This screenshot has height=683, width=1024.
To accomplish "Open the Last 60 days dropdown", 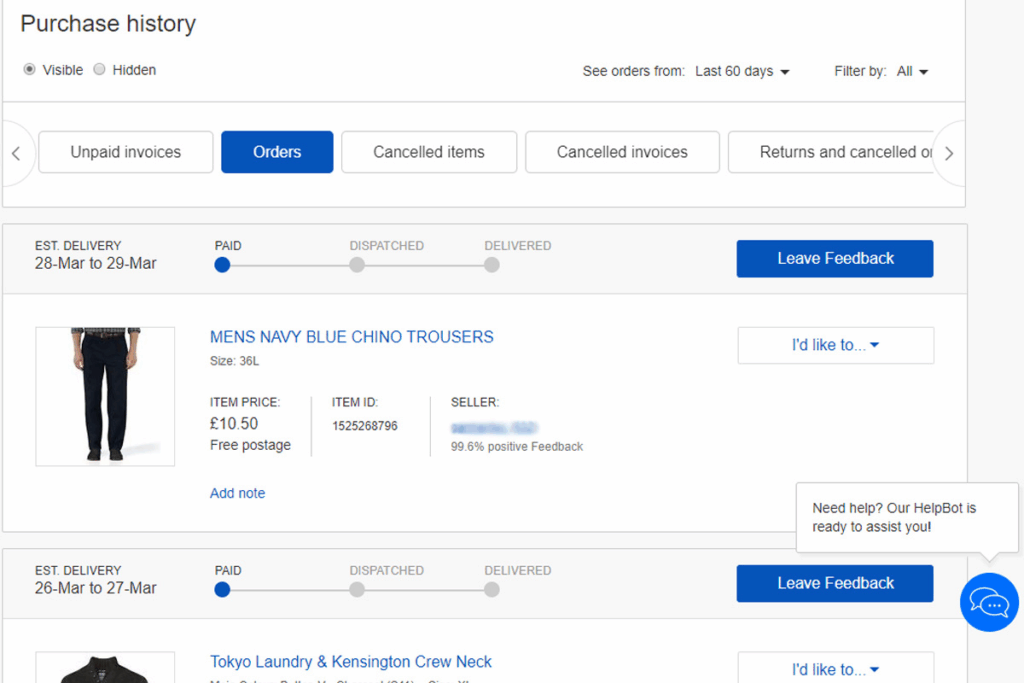I will (x=742, y=71).
